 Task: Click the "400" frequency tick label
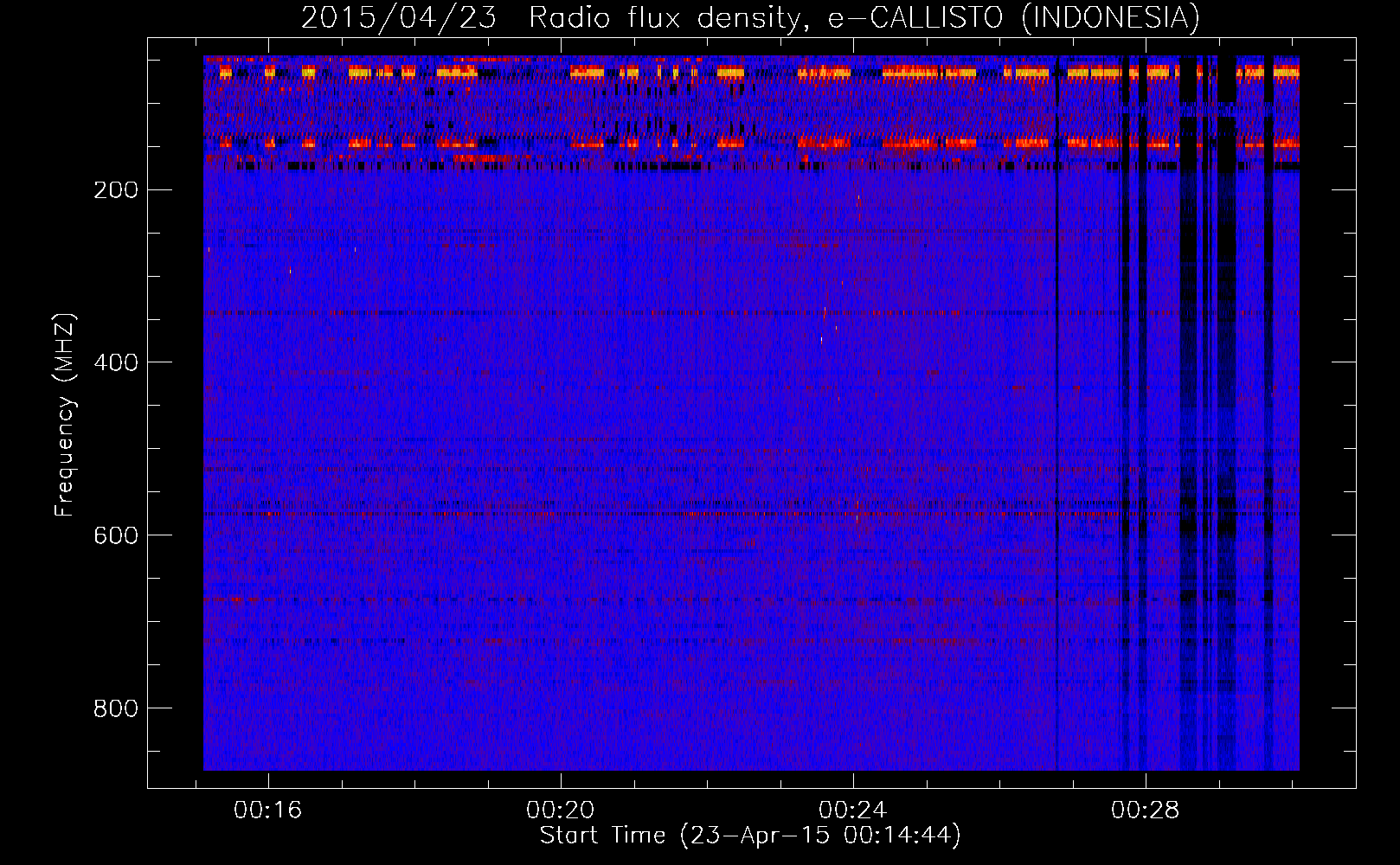point(116,362)
